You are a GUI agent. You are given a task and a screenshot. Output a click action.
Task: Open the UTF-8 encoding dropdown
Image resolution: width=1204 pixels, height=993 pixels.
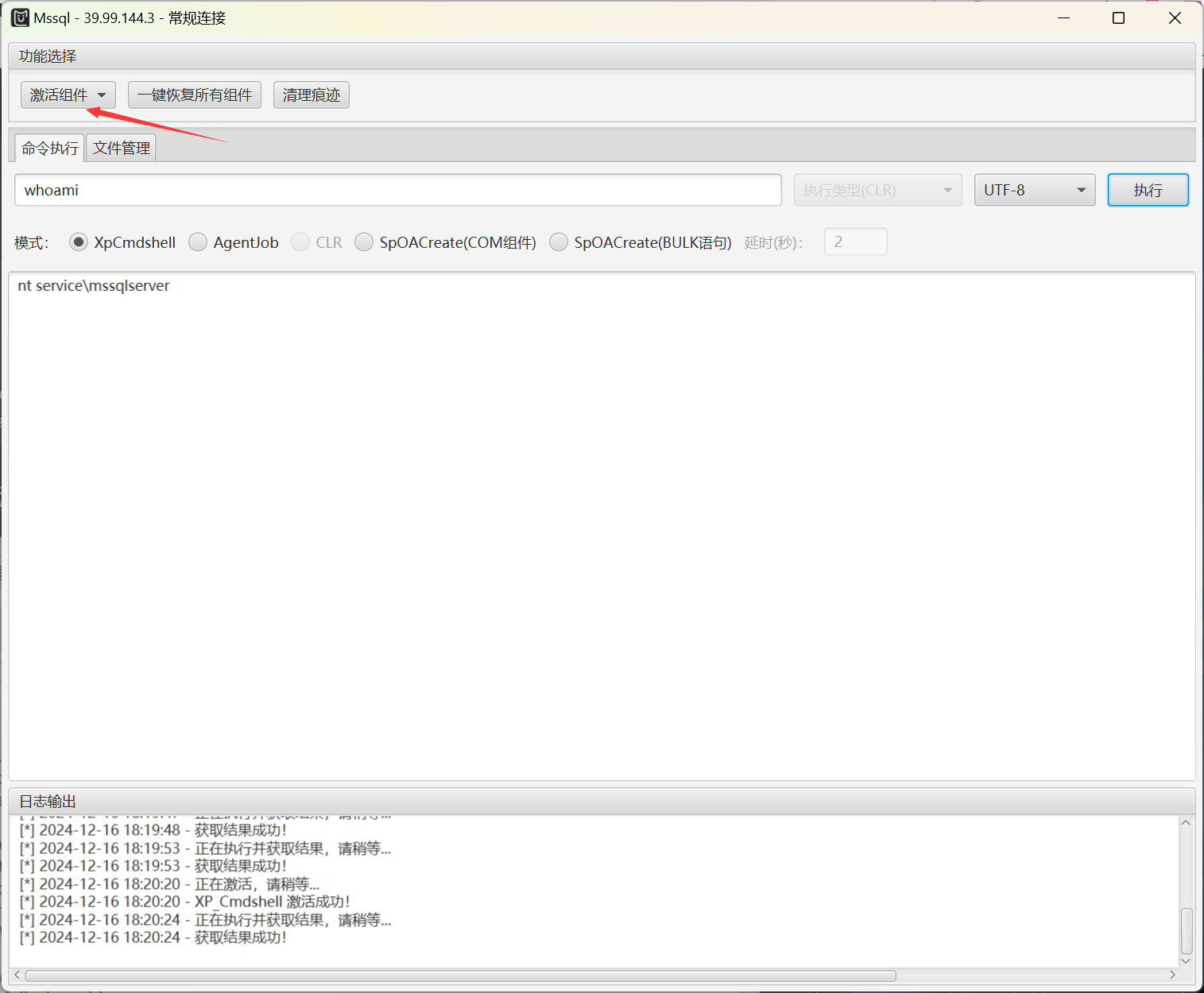tap(1035, 190)
